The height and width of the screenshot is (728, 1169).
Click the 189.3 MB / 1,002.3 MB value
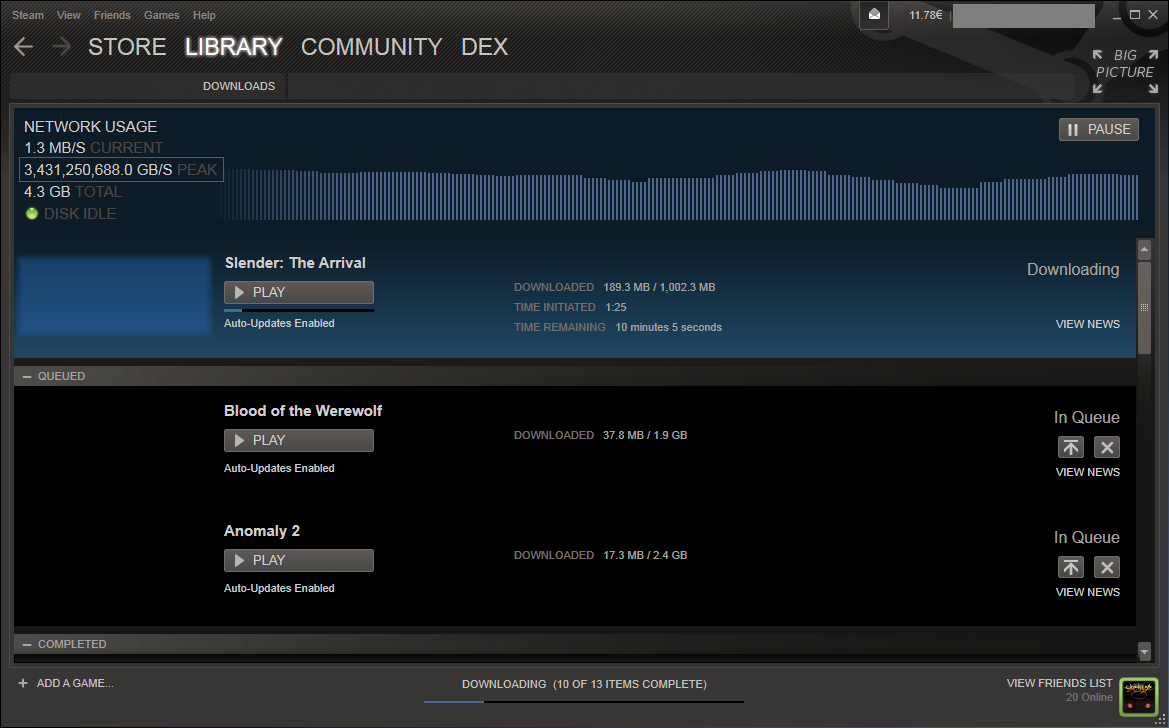659,287
